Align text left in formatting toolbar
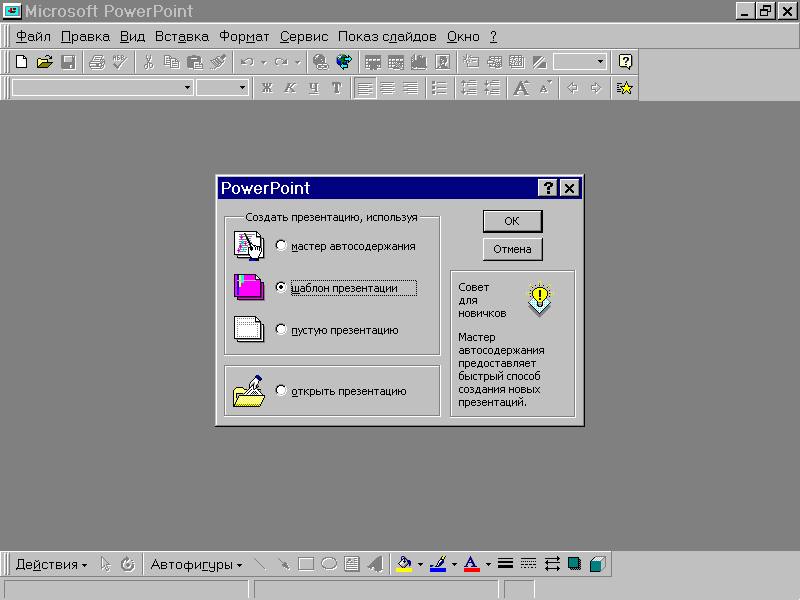 click(x=365, y=88)
